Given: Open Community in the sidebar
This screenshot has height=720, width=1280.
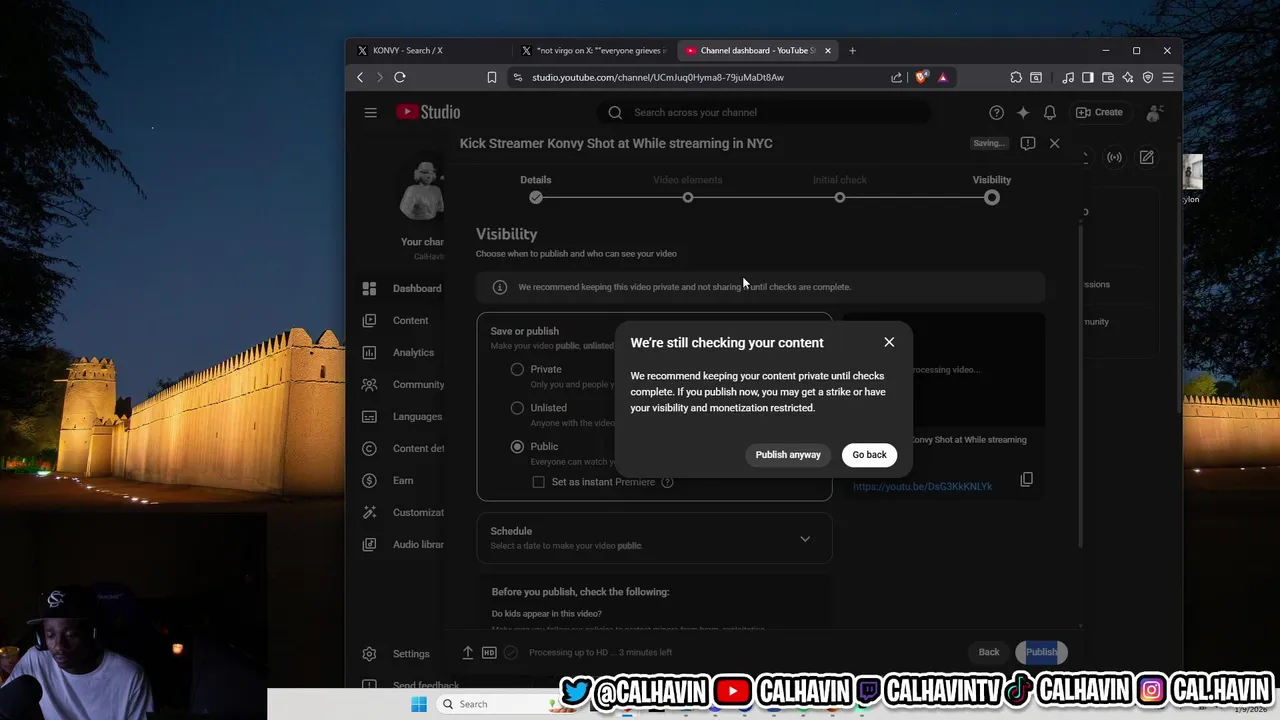Looking at the screenshot, I should tap(404, 384).
